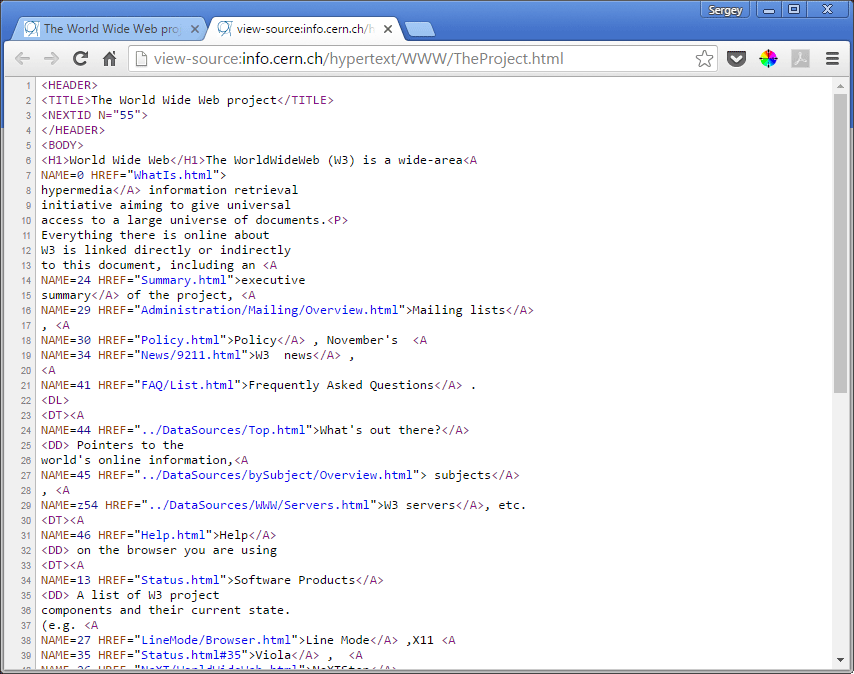Screen dimensions: 854x674
Task: Open Administration/Mailing/Overview.html link
Action: [x=270, y=310]
